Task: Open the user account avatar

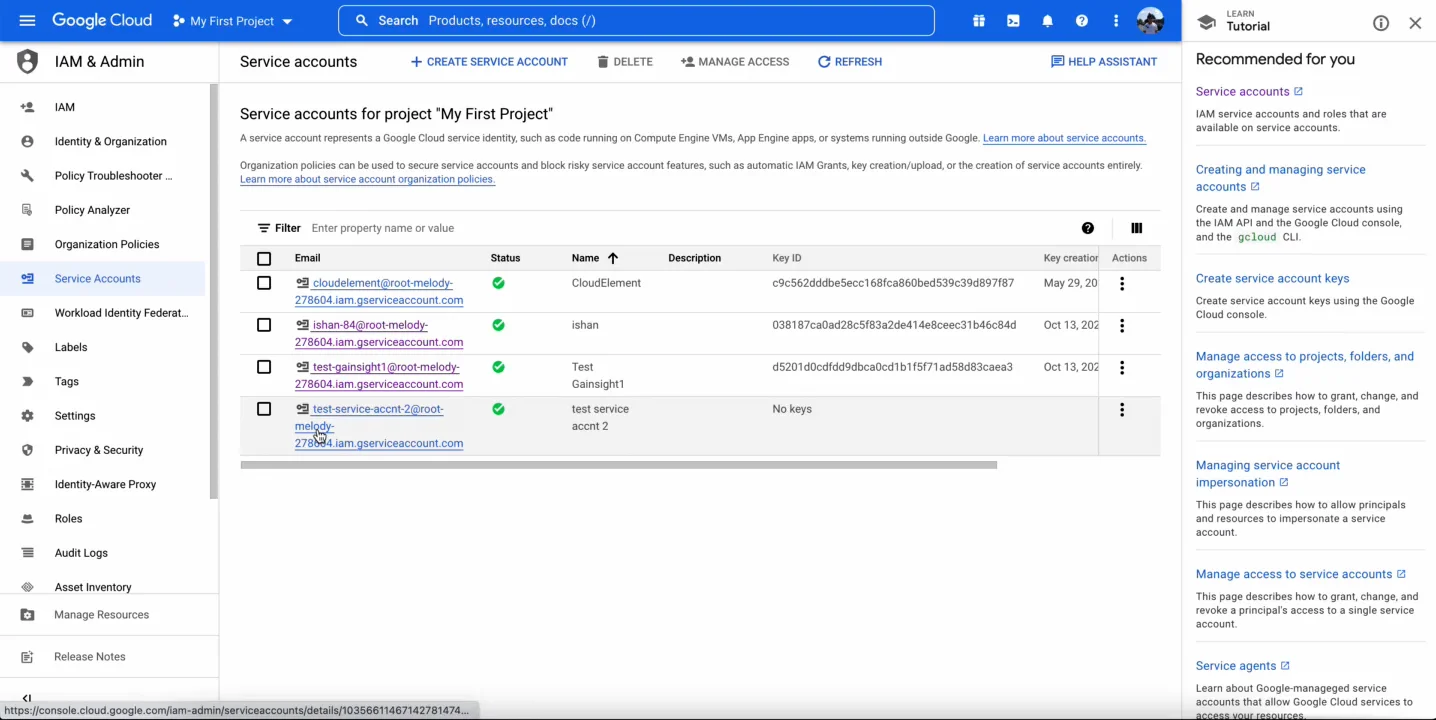Action: point(1150,21)
